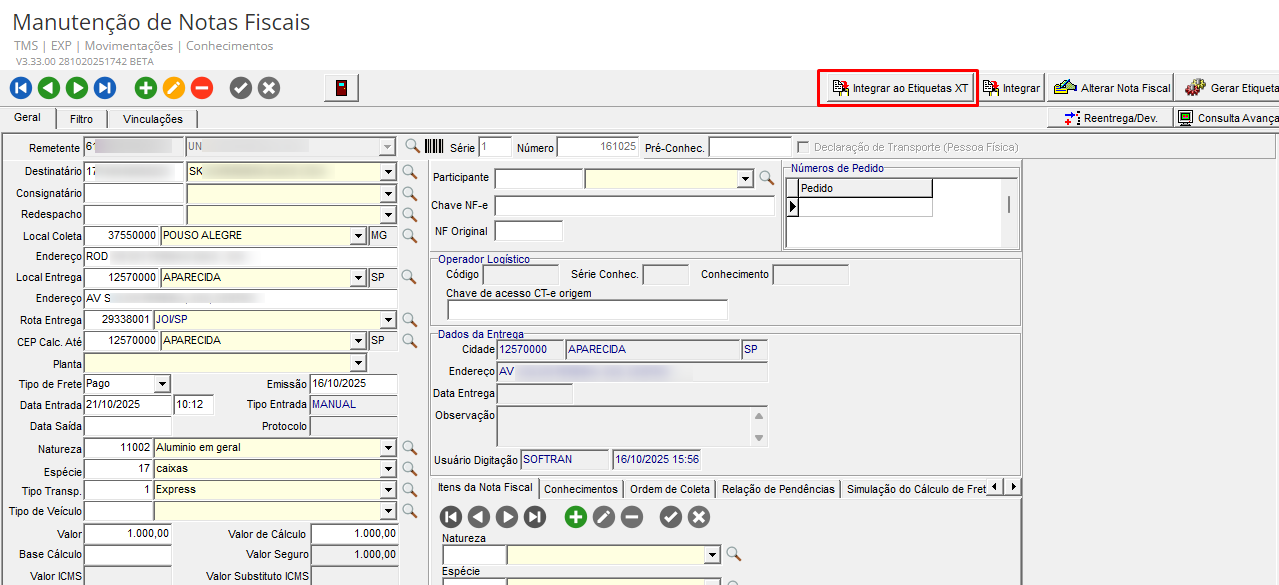Click the orange edit pencil icon
1279x585 pixels.
click(x=174, y=88)
